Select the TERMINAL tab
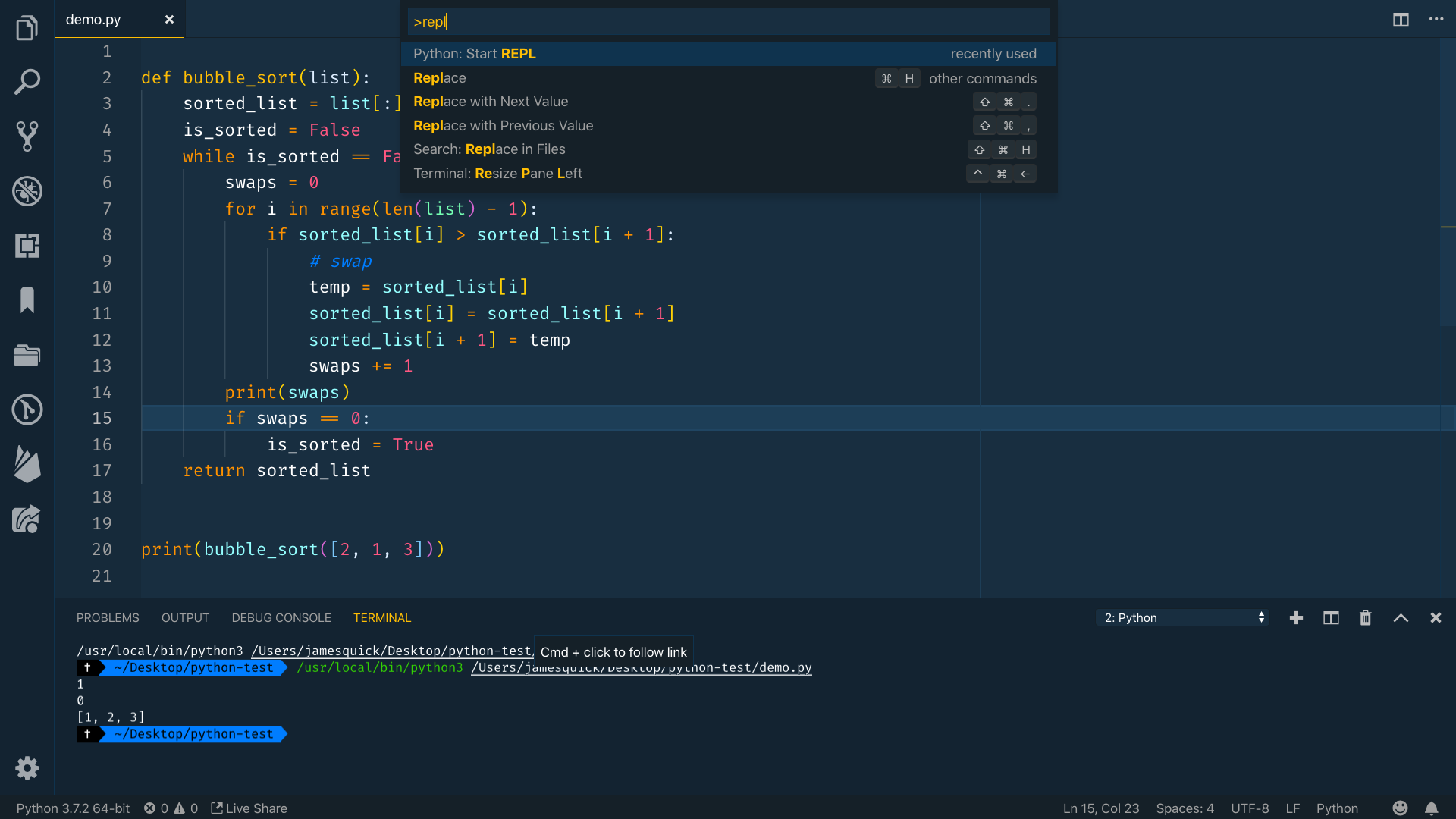The width and height of the screenshot is (1456, 819). [x=382, y=618]
